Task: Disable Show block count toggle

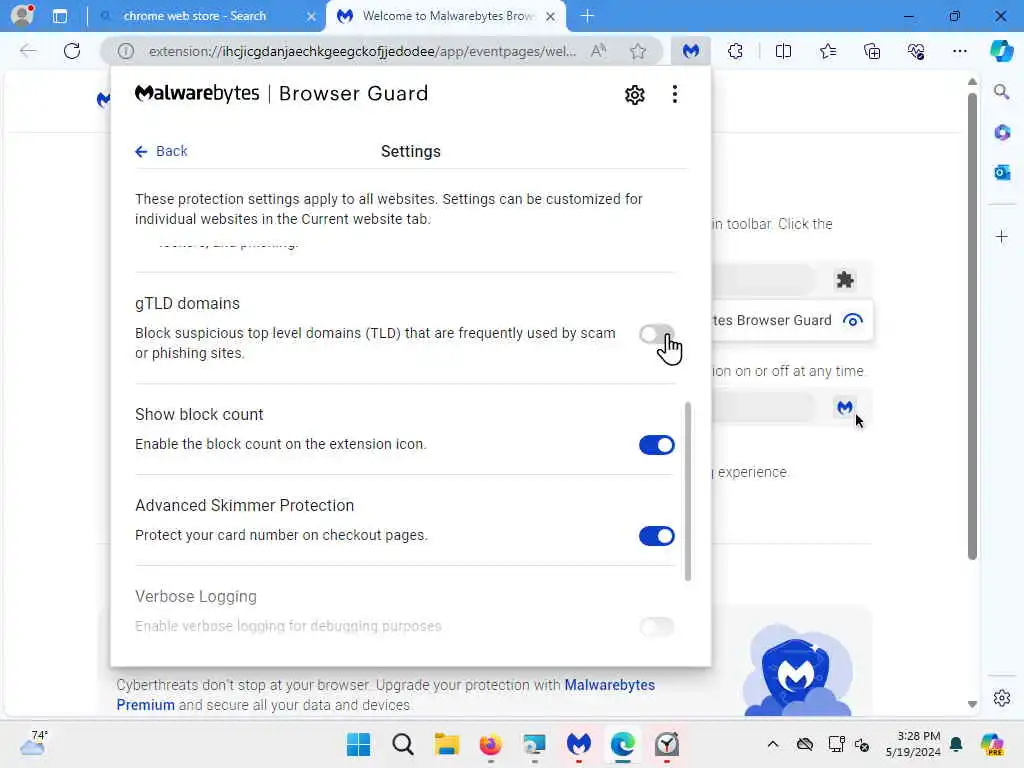Action: 656,445
